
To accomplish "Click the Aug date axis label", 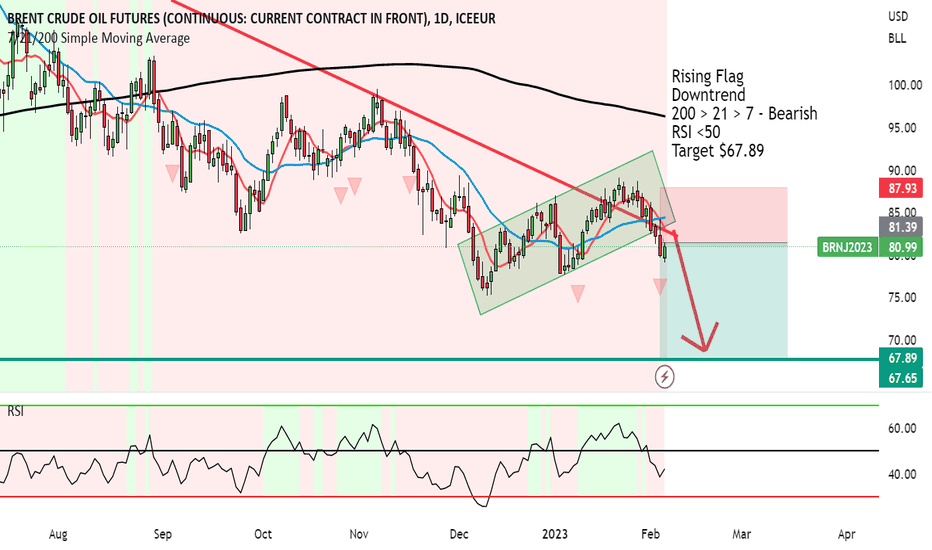I will coord(58,534).
